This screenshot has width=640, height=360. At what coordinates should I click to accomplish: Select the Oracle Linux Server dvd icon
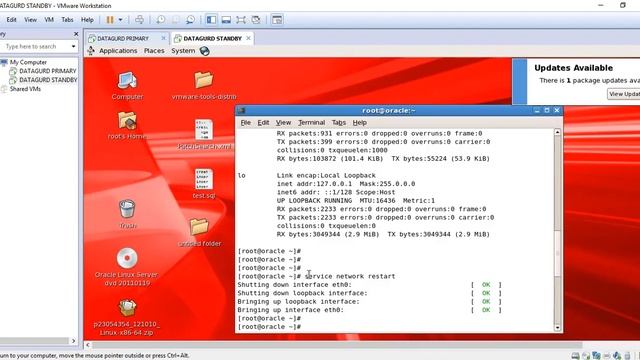127,267
